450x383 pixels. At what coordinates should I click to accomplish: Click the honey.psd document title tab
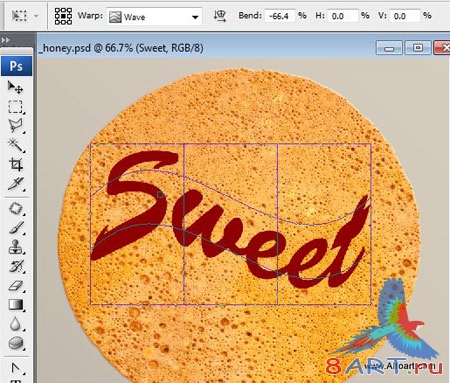coord(121,48)
